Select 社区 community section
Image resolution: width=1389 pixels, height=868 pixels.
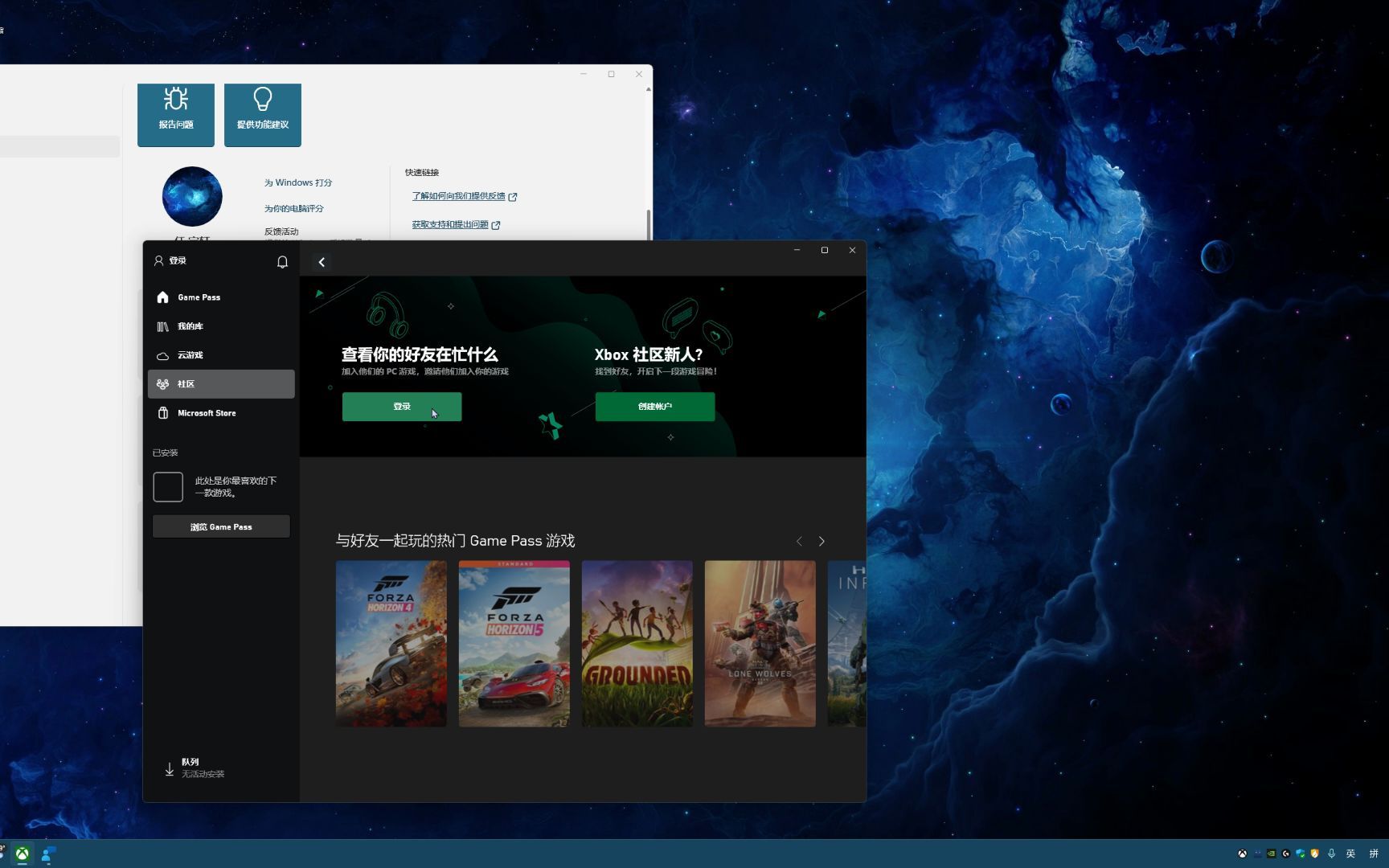coord(221,384)
